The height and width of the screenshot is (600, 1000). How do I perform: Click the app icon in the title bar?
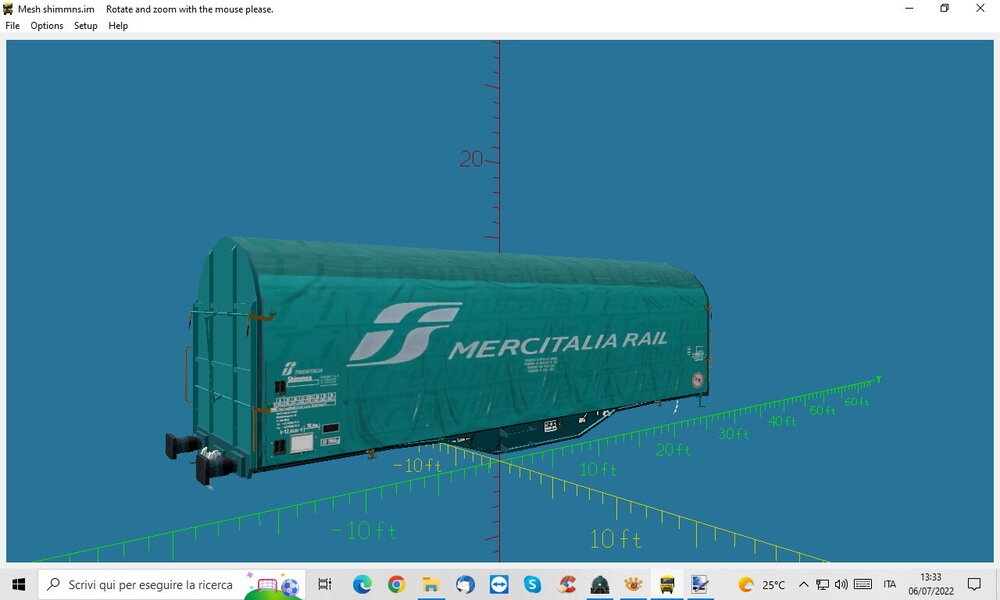click(8, 9)
